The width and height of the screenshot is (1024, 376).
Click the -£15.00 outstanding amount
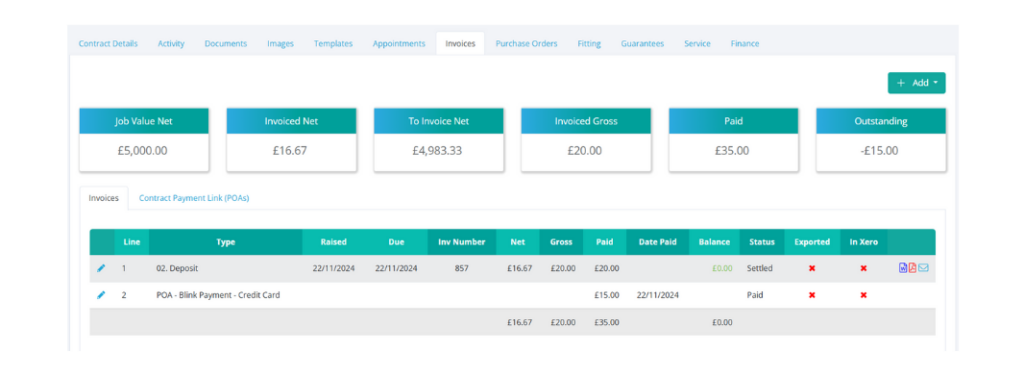(880, 151)
